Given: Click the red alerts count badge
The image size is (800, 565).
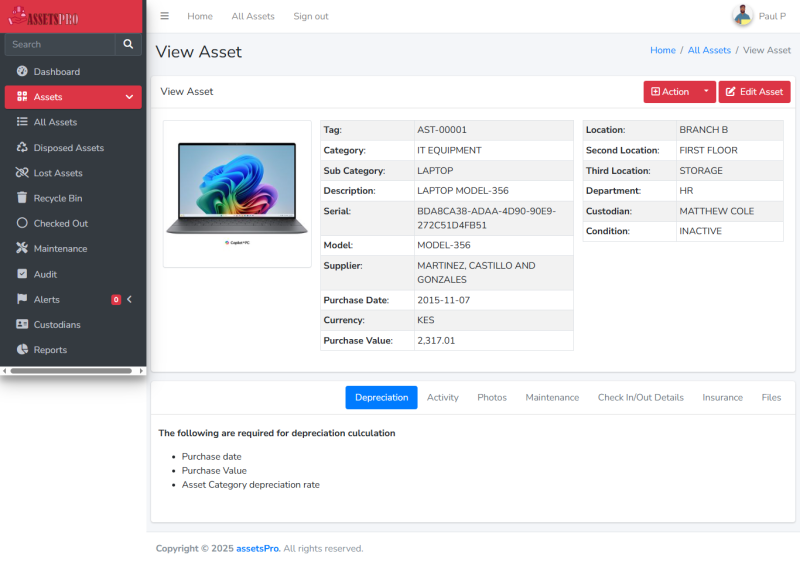Looking at the screenshot, I should 116,300.
